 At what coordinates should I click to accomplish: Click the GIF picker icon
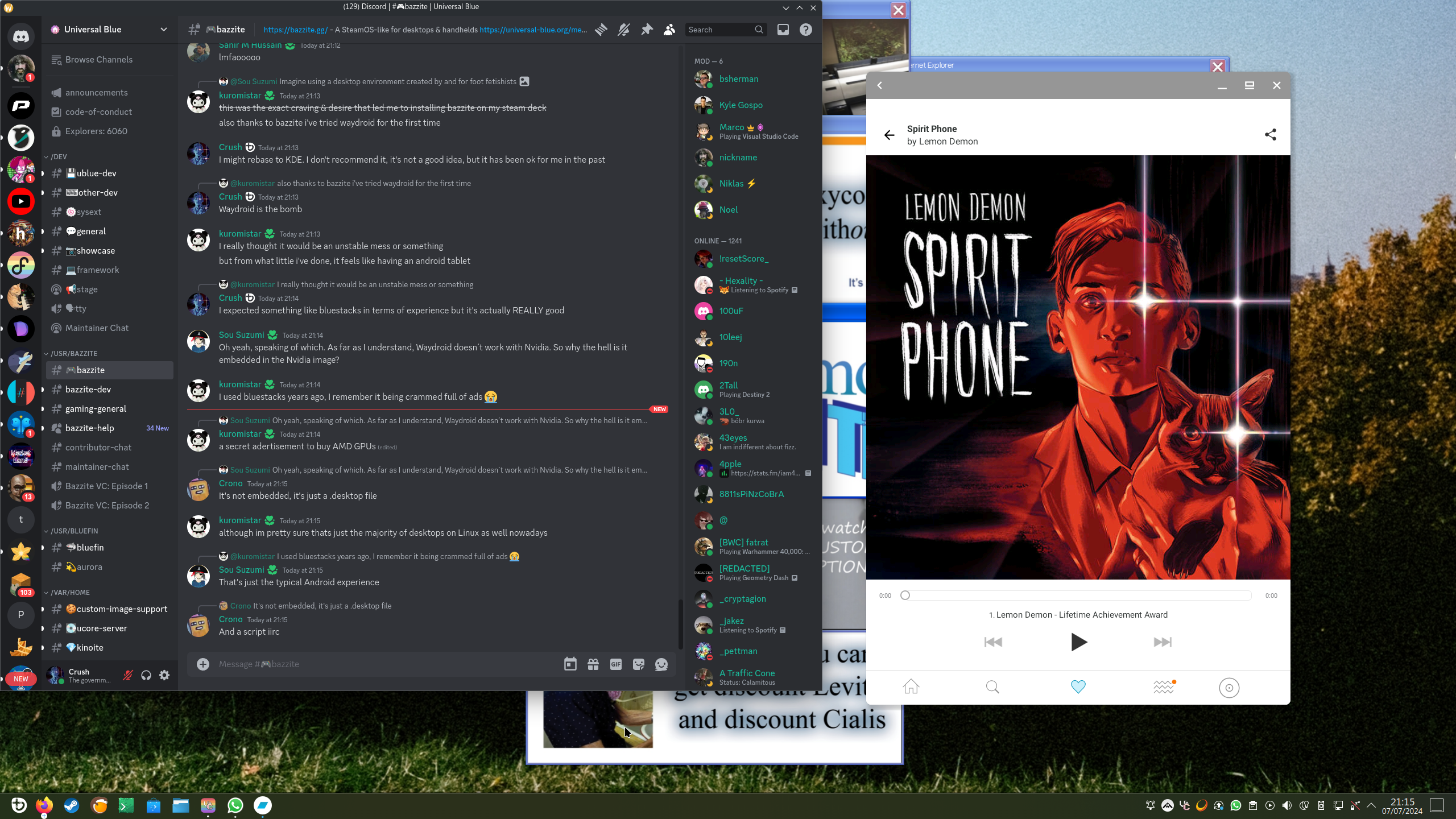[616, 664]
